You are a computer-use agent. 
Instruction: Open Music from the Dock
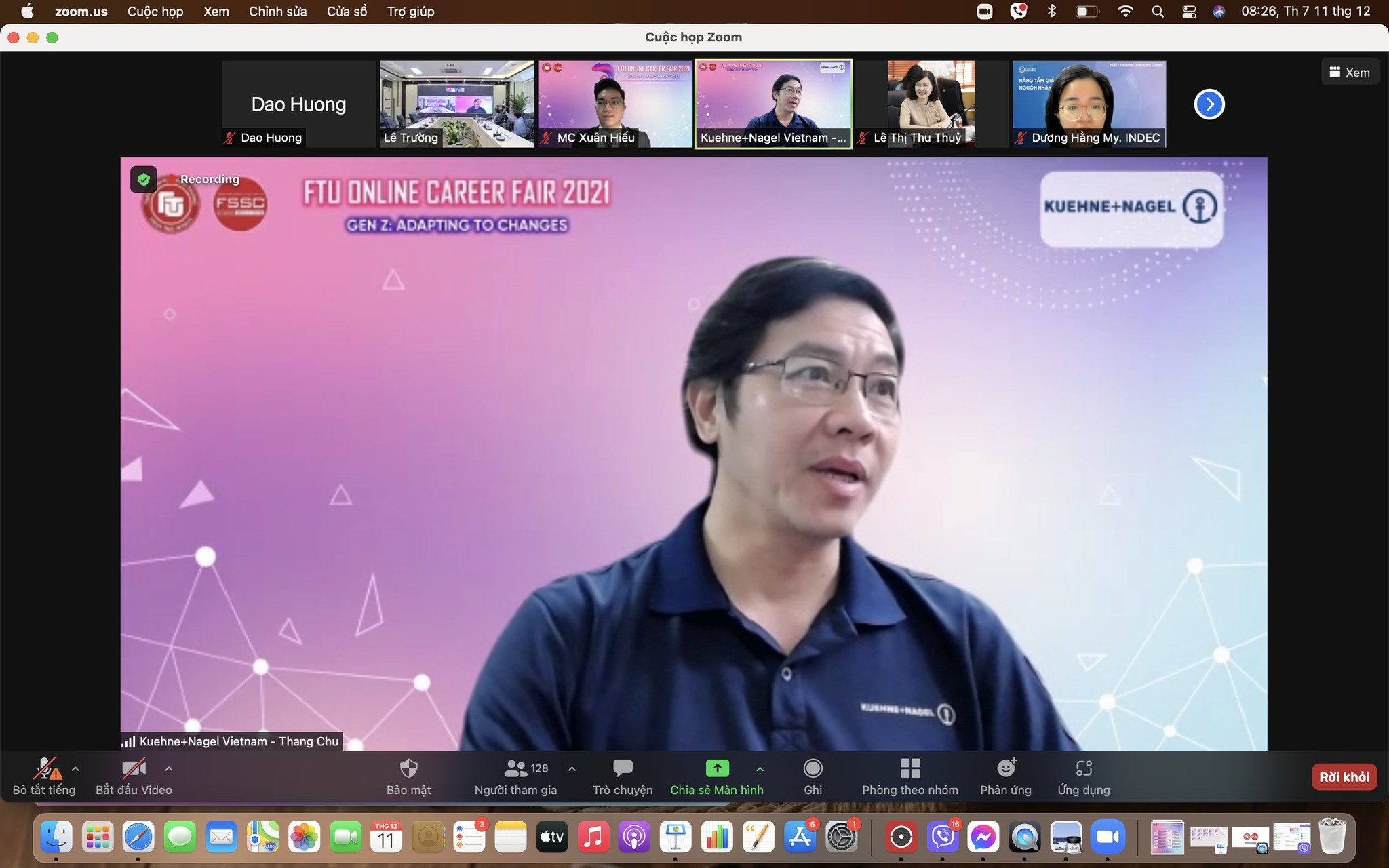[593, 838]
